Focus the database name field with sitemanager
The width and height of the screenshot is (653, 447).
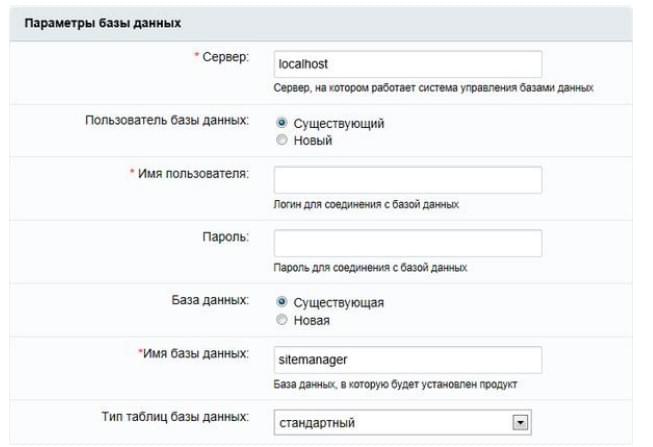click(x=408, y=360)
